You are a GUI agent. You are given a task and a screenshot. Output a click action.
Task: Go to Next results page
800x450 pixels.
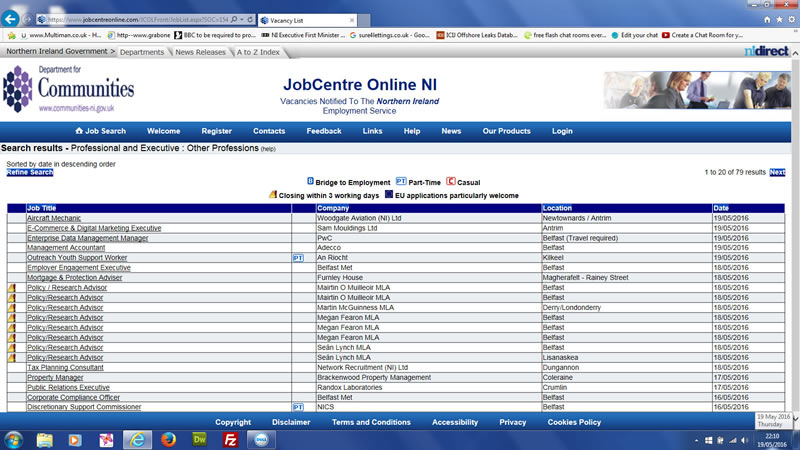(777, 172)
